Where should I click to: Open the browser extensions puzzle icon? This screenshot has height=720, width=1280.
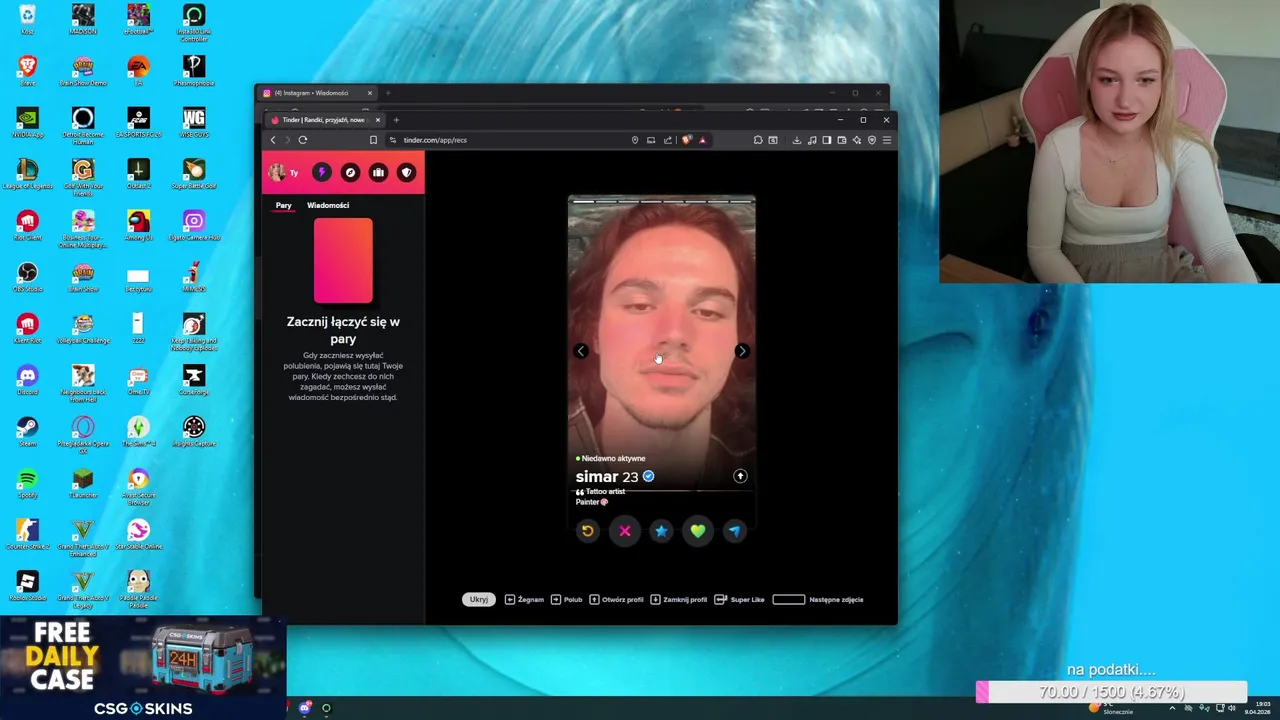(x=758, y=140)
